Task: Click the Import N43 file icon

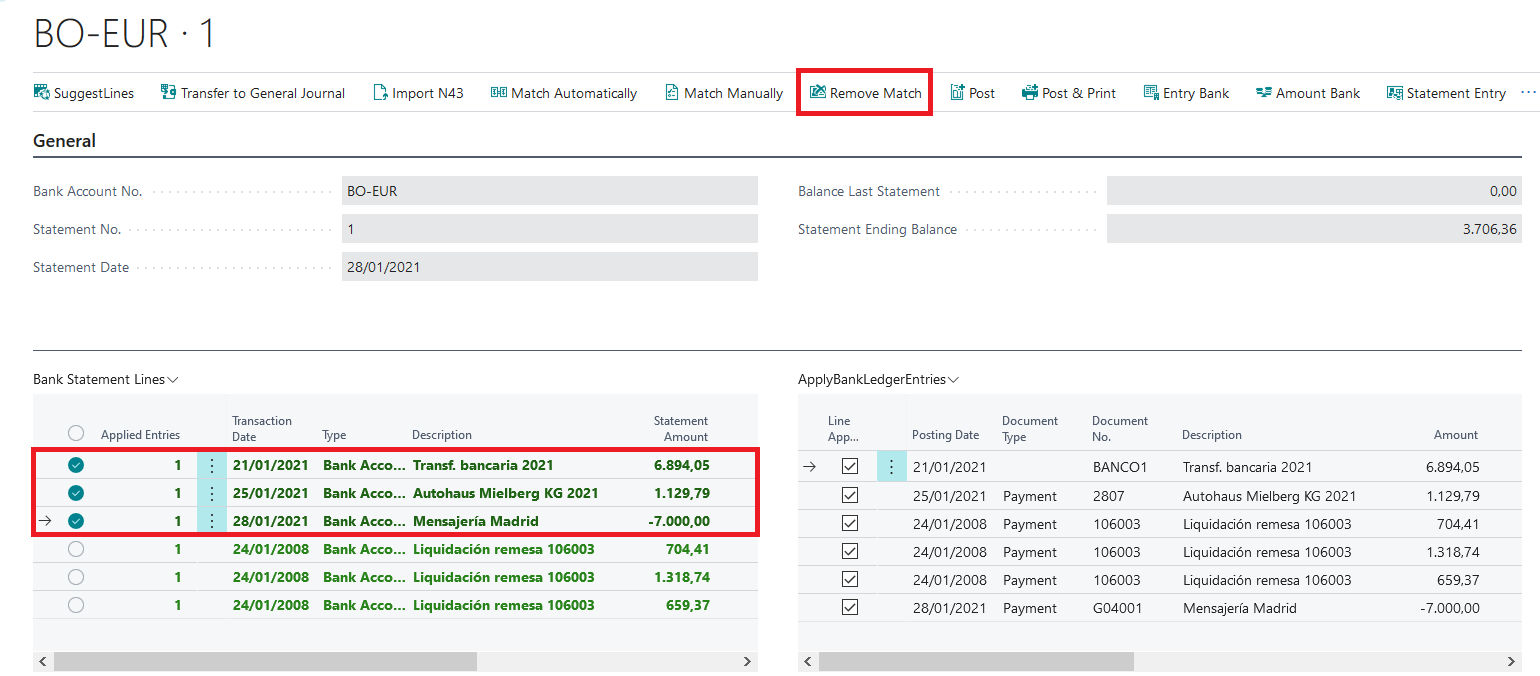Action: tap(380, 92)
